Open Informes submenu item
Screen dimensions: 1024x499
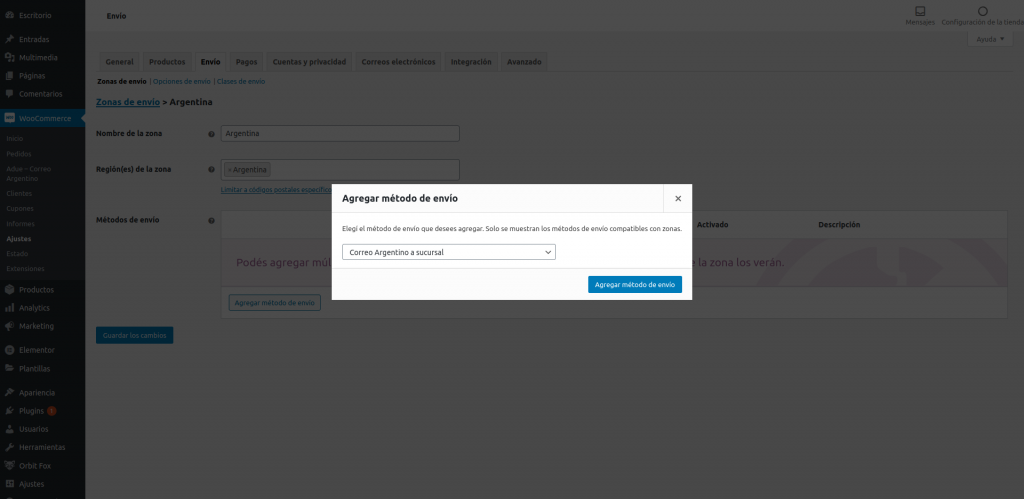(20, 223)
